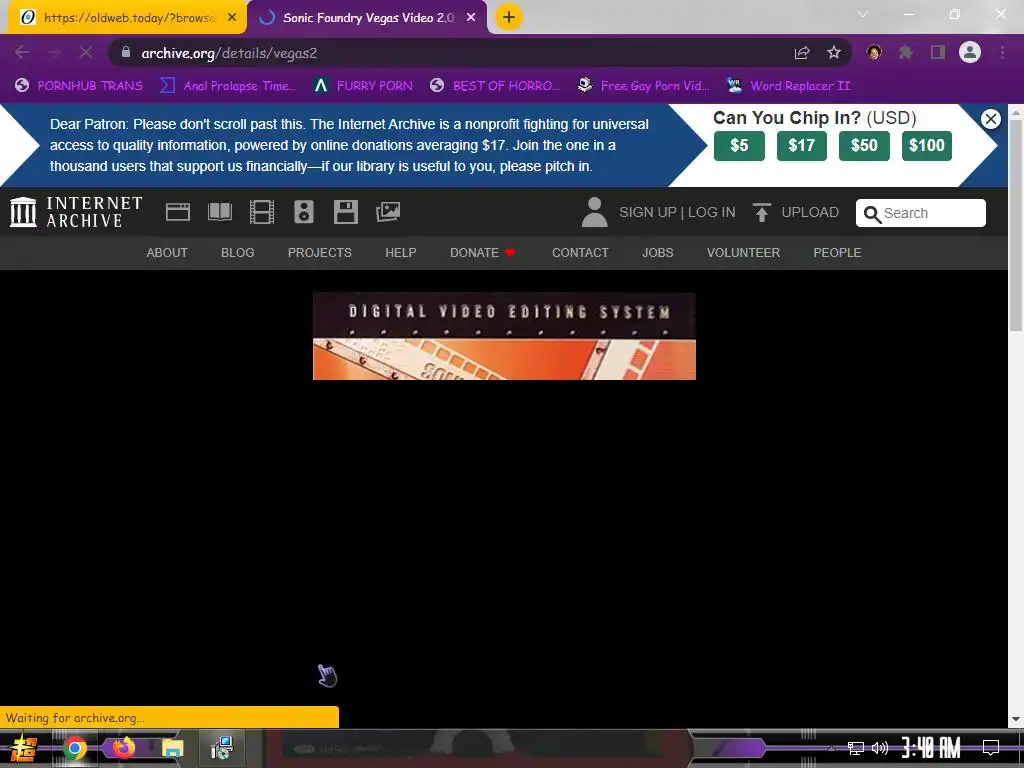Open File Explorer from the taskbar
The height and width of the screenshot is (768, 1024).
point(172,748)
